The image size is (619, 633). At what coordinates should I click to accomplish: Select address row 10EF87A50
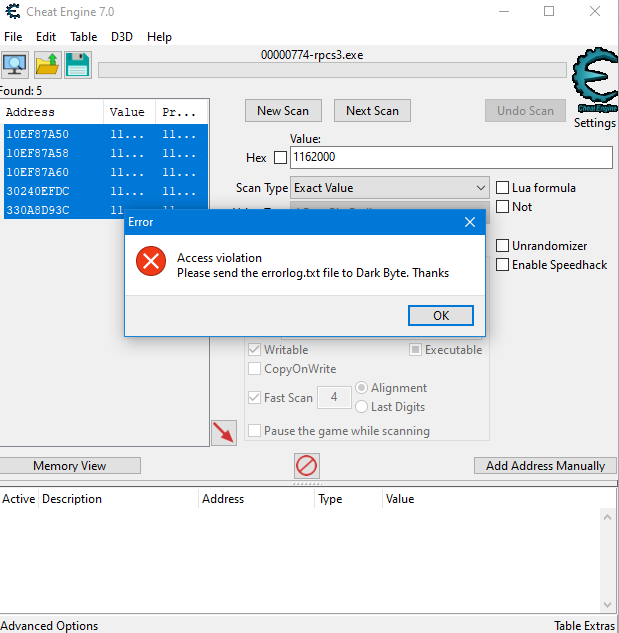pos(106,134)
